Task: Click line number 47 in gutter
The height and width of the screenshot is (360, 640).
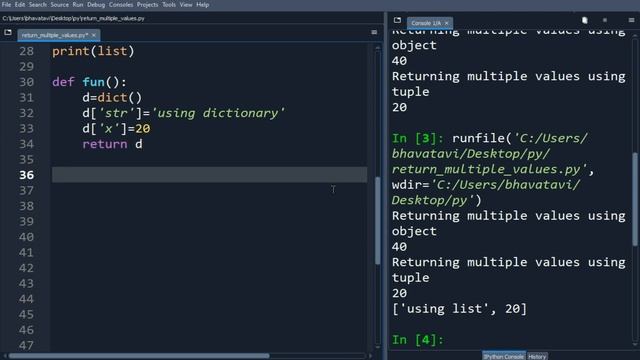Action: [27, 345]
